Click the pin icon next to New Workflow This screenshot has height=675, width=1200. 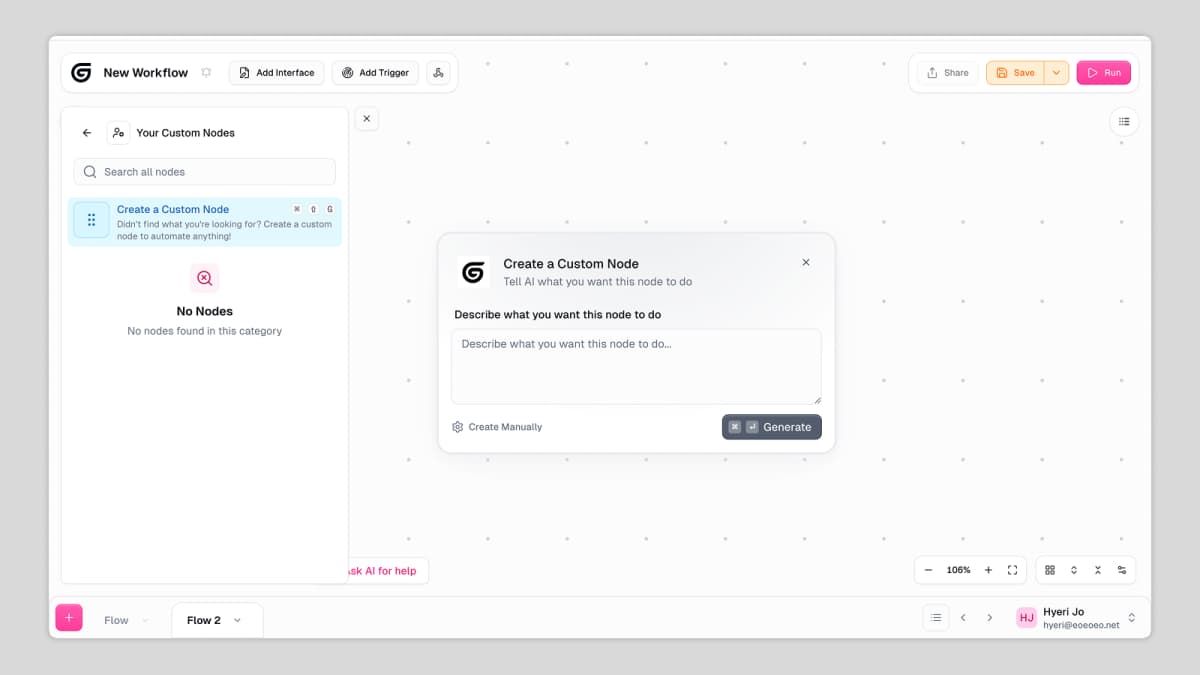click(206, 73)
